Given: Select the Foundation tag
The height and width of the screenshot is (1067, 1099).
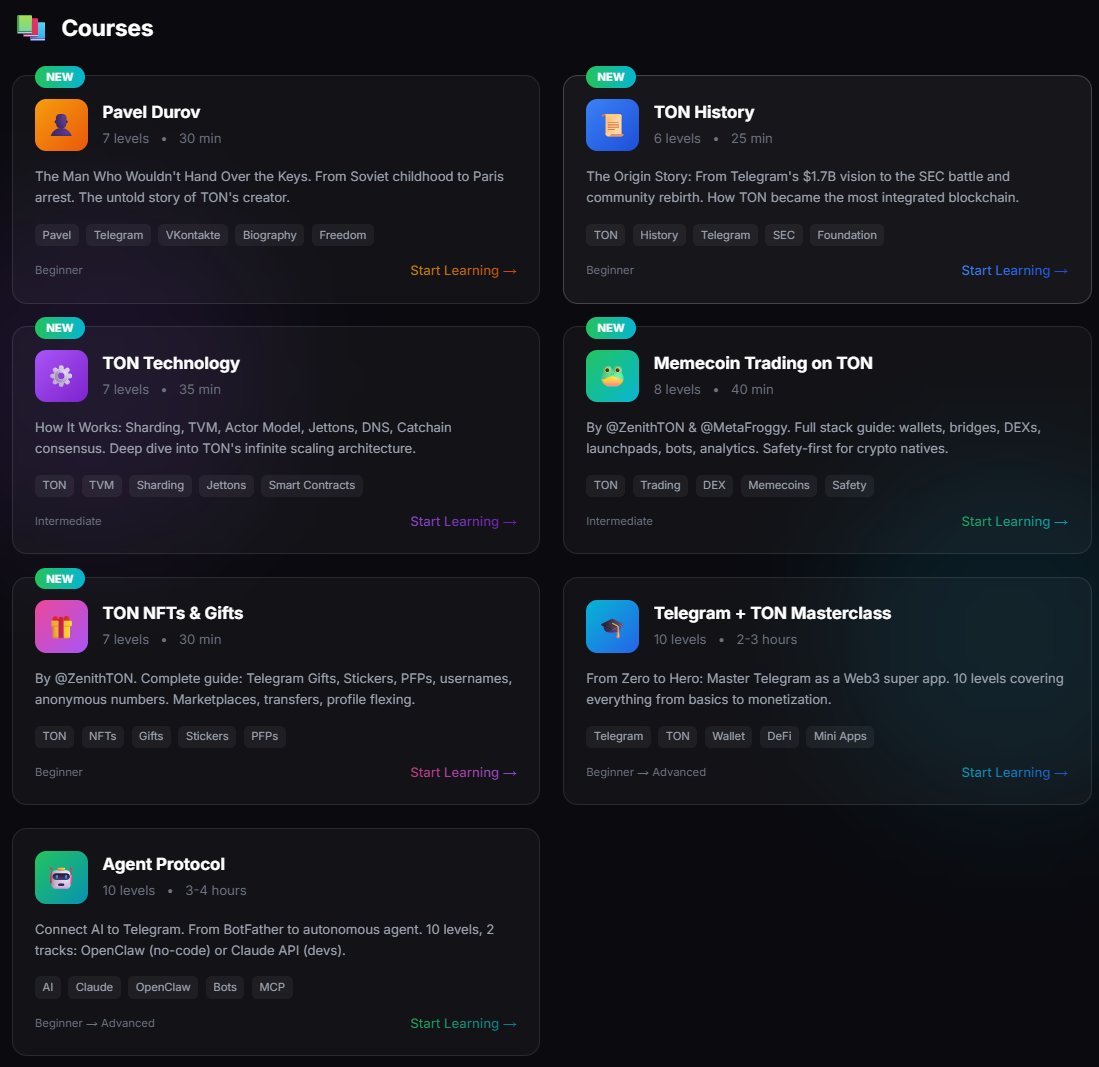Looking at the screenshot, I should (847, 235).
